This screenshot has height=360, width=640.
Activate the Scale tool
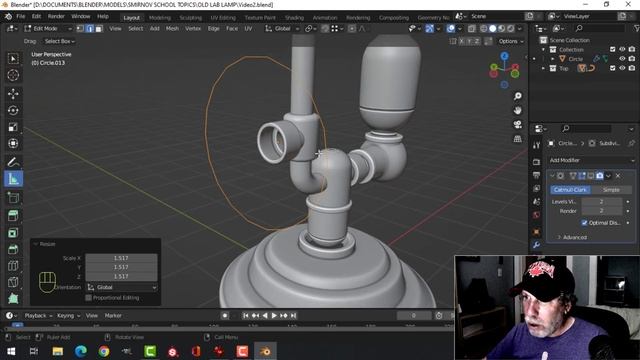(13, 127)
